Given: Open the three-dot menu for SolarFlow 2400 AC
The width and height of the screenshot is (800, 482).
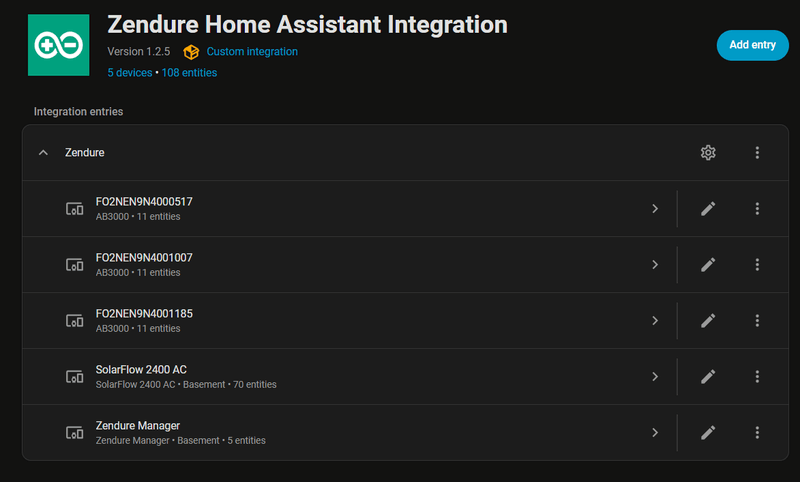Looking at the screenshot, I should (757, 377).
